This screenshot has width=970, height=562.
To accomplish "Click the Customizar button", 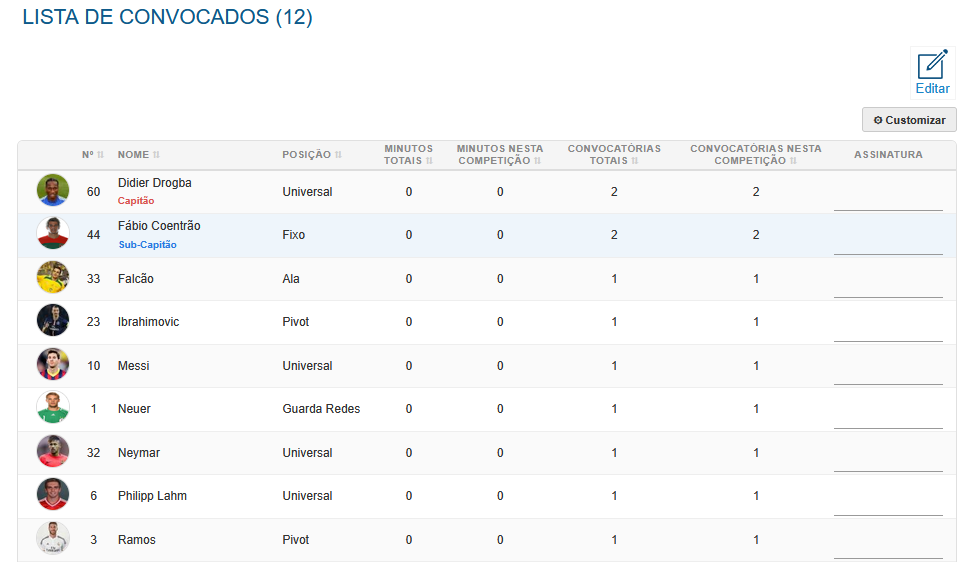I will point(909,120).
